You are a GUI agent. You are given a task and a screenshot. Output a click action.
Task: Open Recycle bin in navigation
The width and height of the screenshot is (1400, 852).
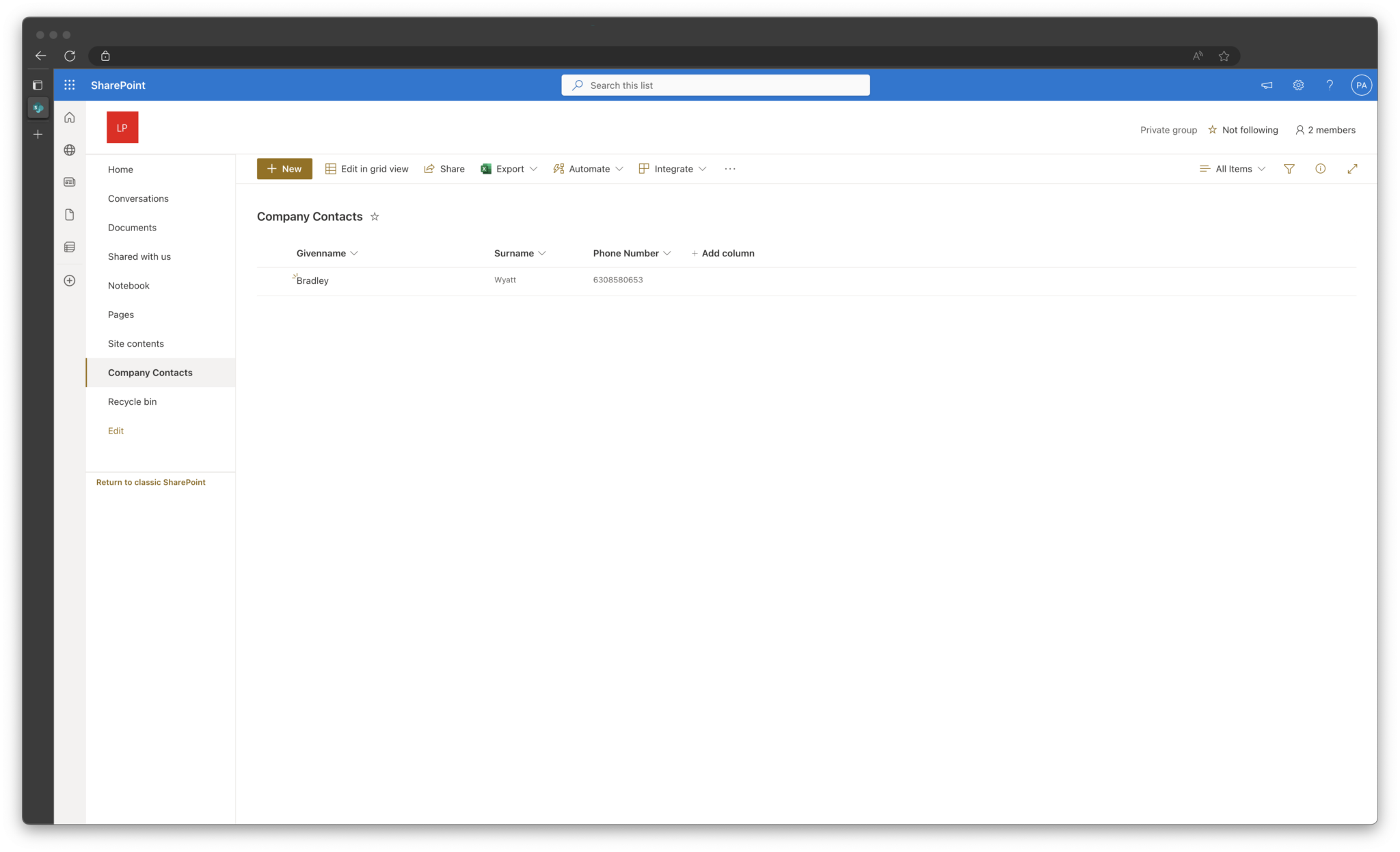(132, 402)
